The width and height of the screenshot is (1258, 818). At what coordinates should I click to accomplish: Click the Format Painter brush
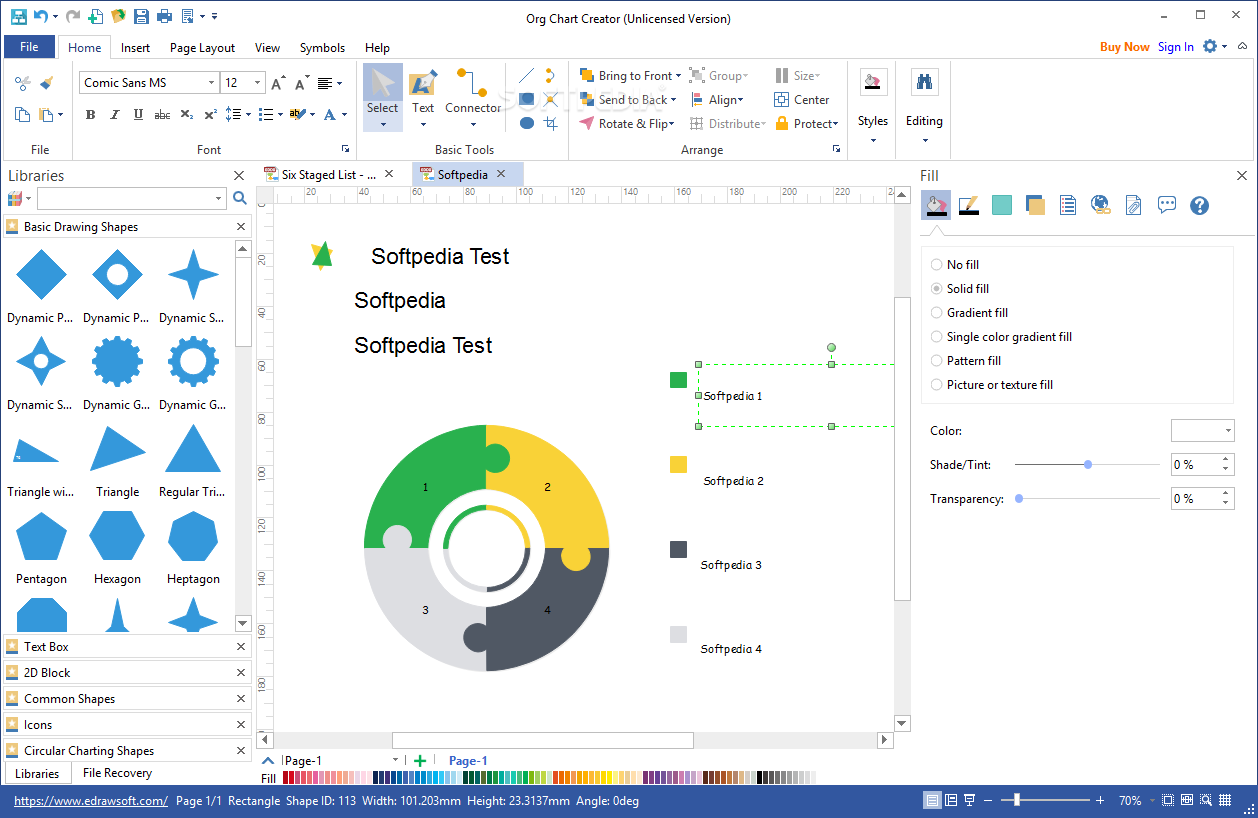[46, 83]
